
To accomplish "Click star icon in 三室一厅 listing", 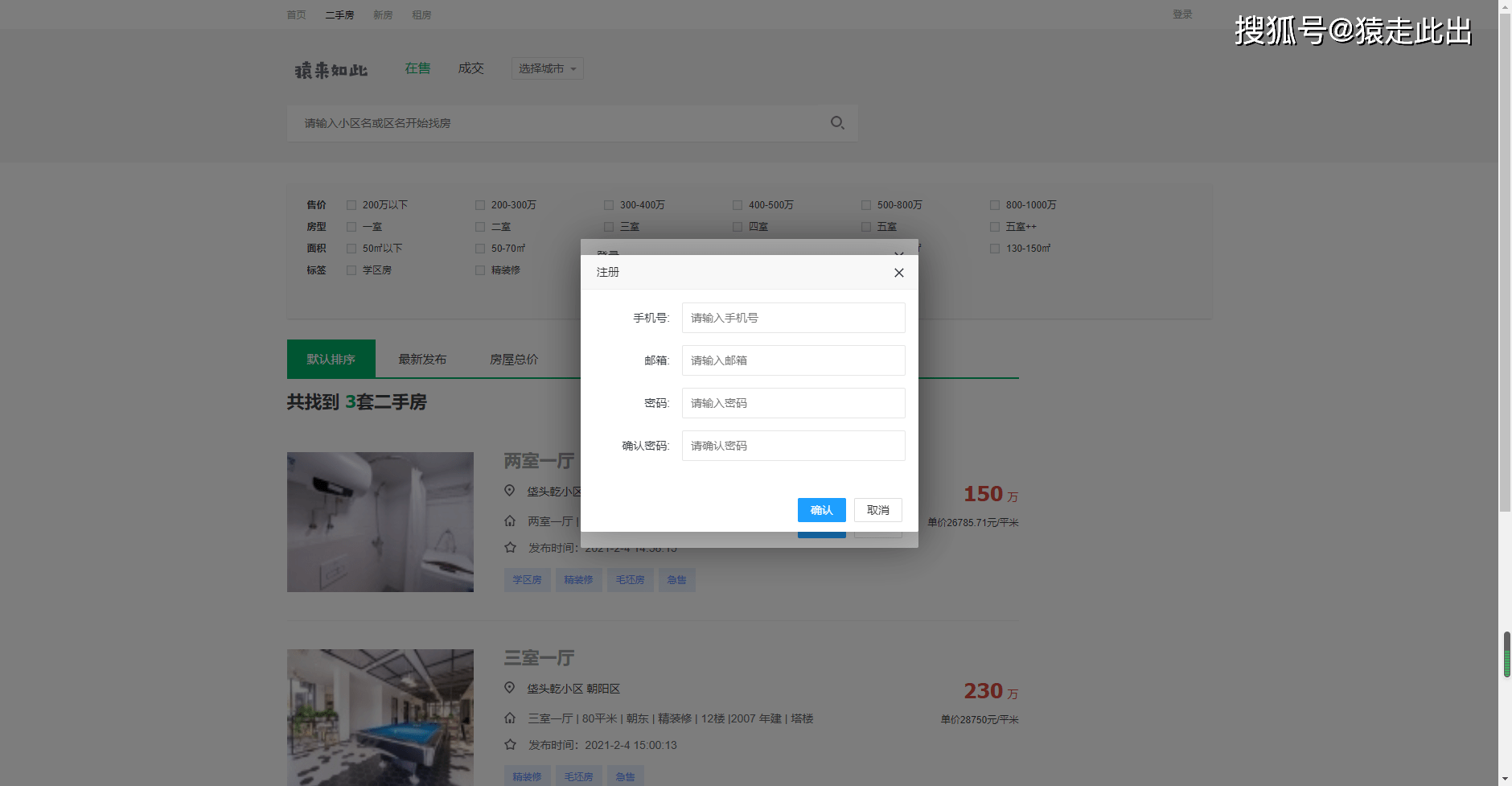I will pos(509,744).
